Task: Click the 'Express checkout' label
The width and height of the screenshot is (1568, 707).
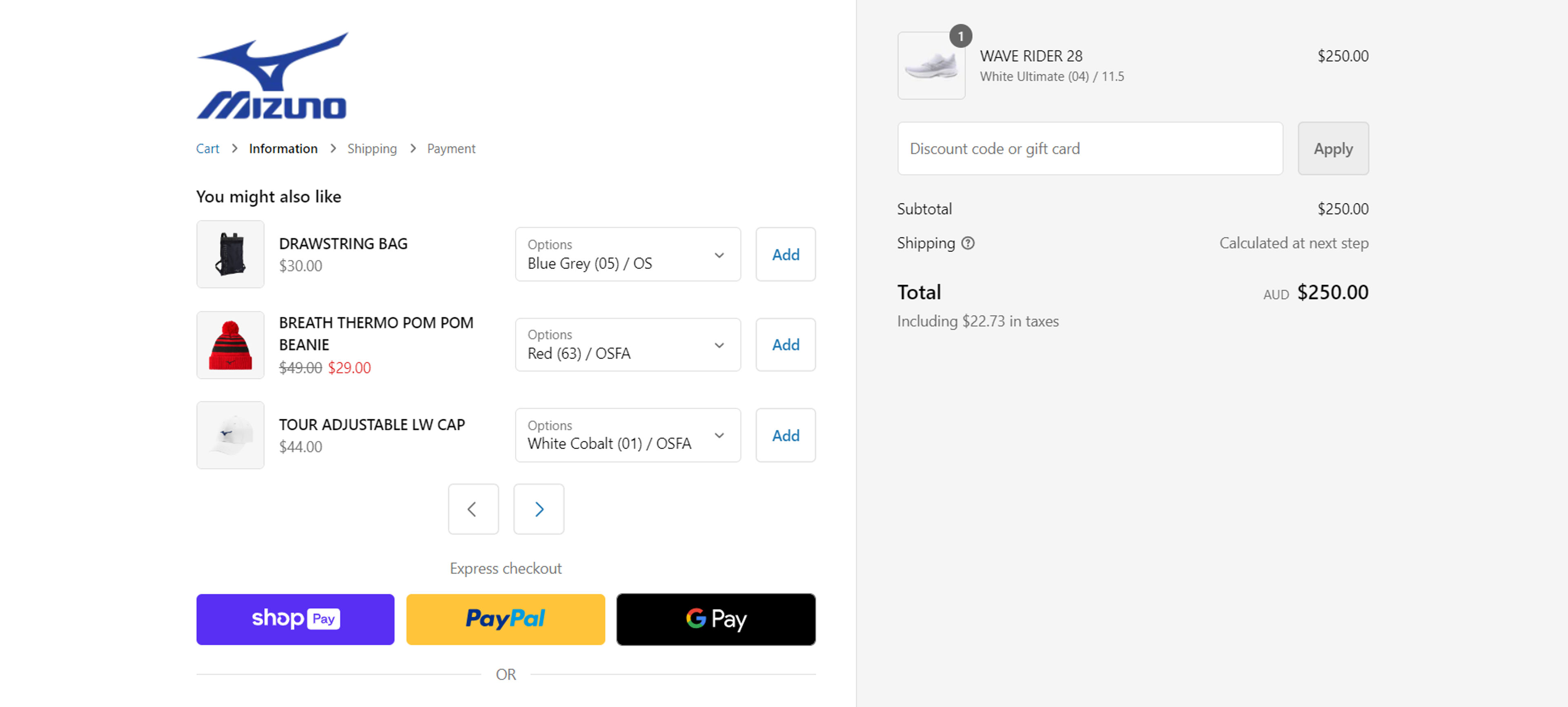Action: pyautogui.click(x=505, y=568)
